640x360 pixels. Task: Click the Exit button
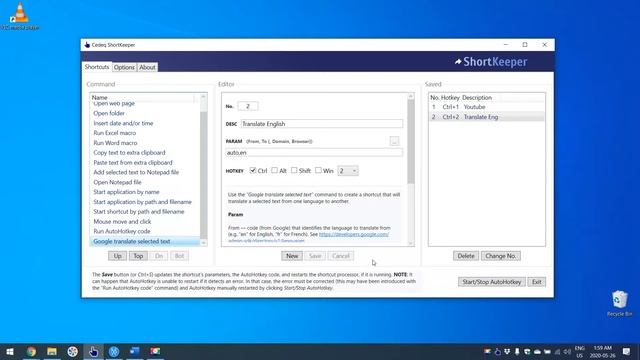click(536, 282)
